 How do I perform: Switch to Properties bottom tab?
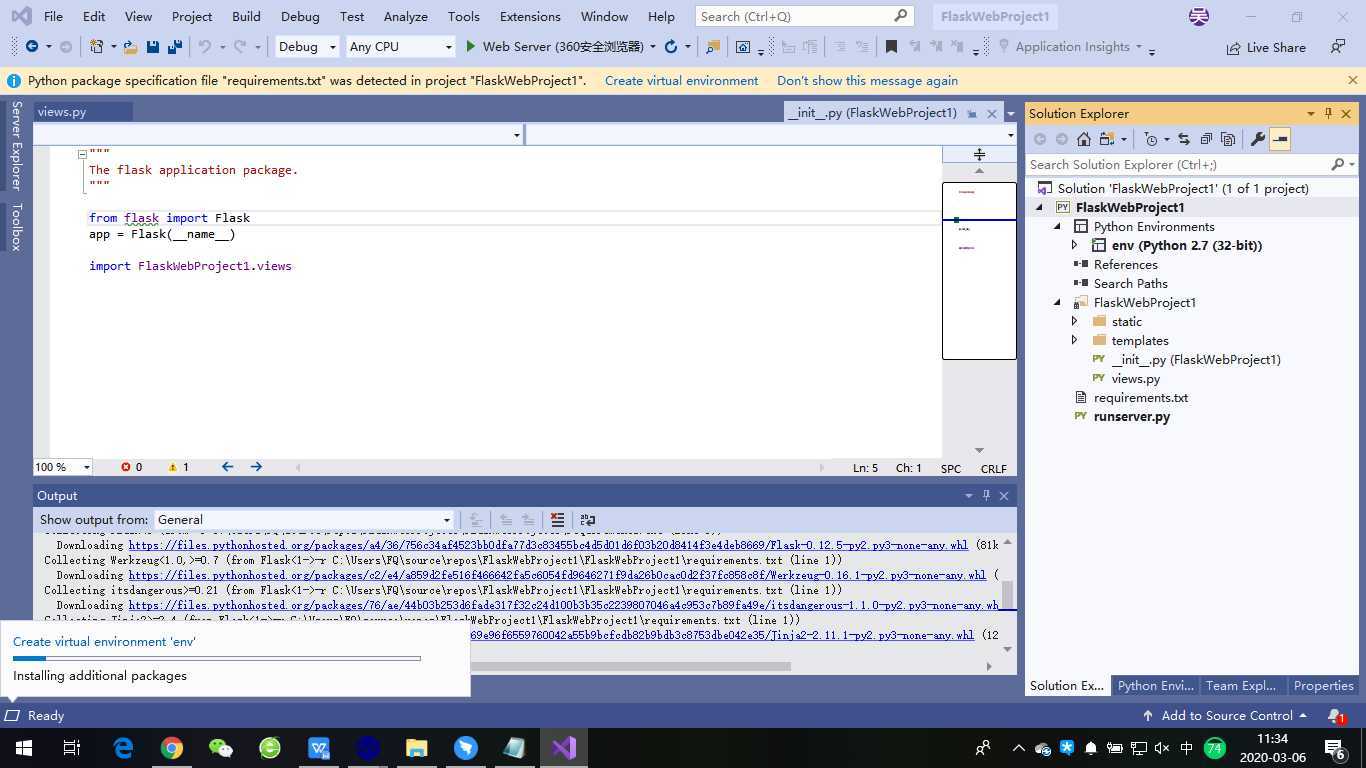click(x=1323, y=686)
